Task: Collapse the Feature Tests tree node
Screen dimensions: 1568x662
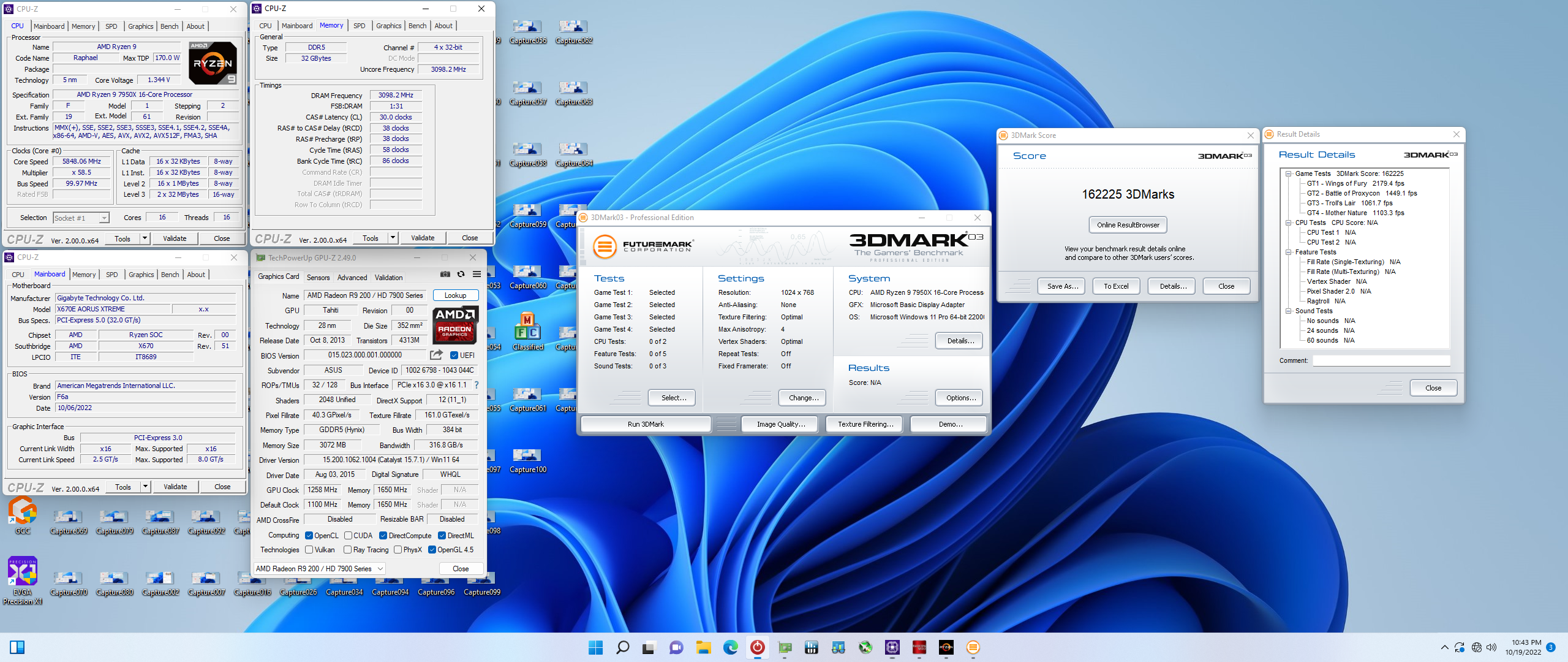Action: click(x=1289, y=253)
